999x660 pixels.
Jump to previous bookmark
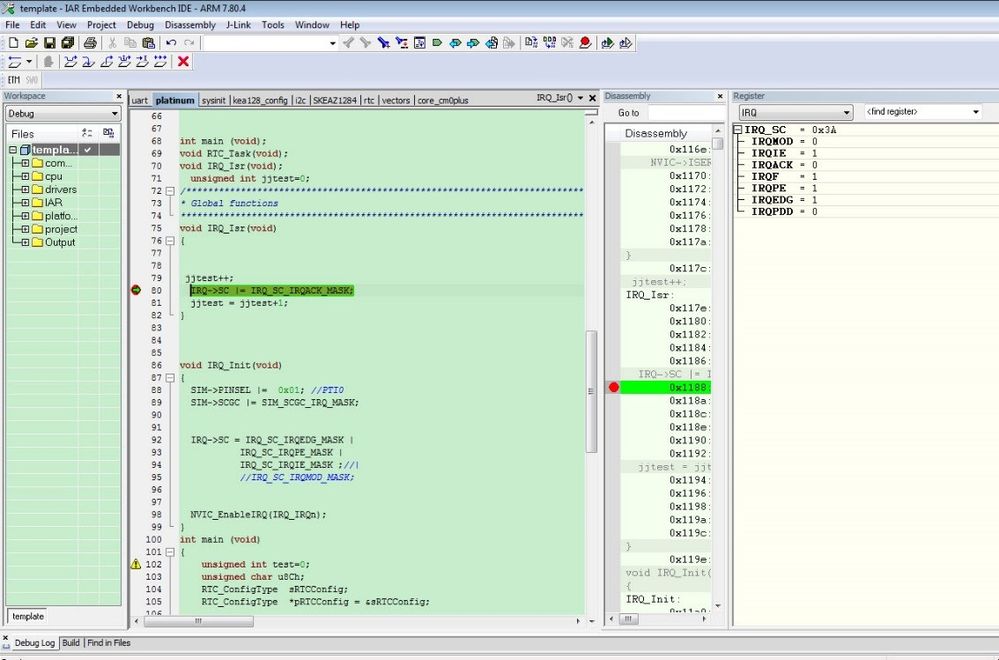tap(455, 43)
